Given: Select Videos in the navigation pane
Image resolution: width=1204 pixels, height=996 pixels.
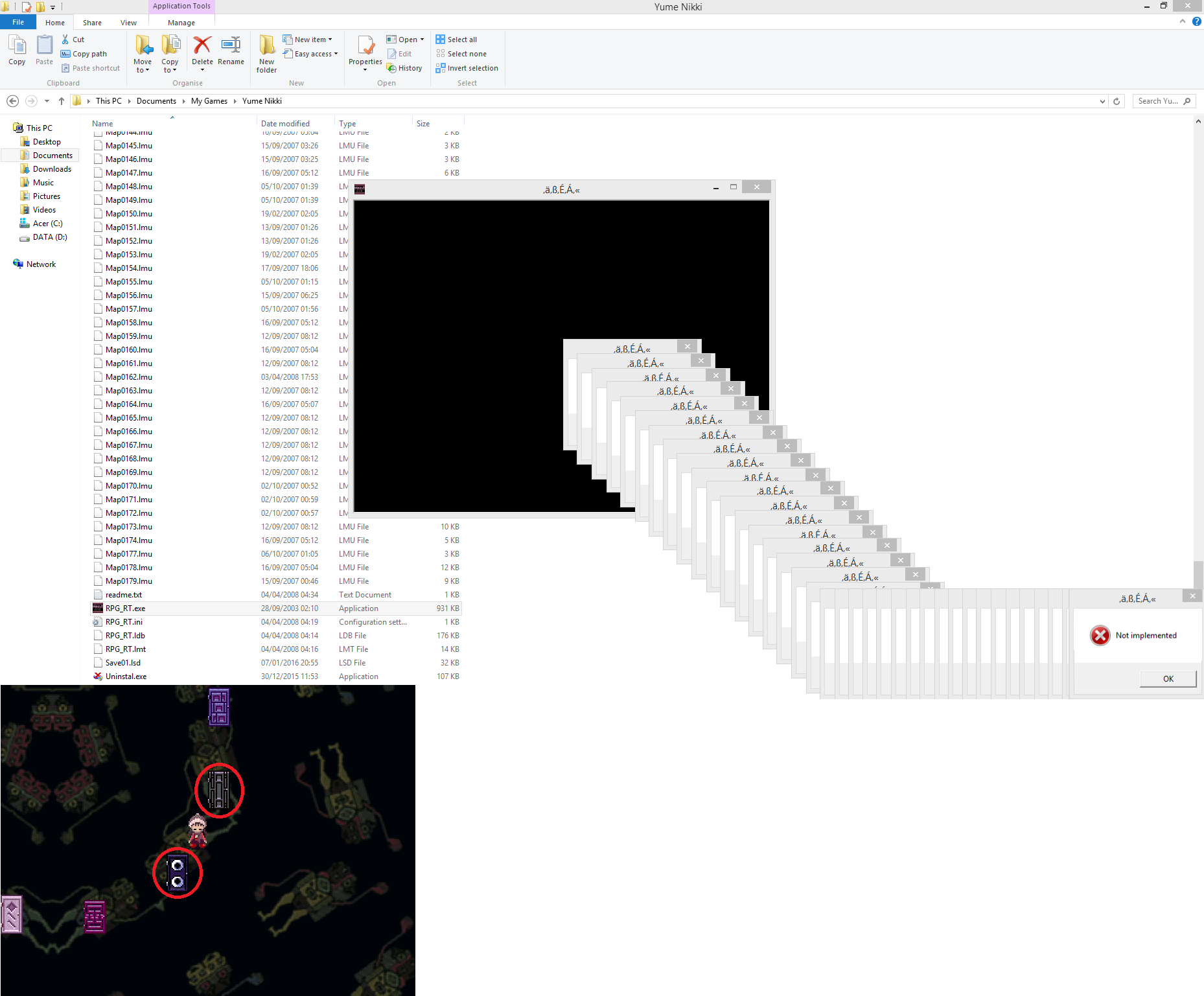Looking at the screenshot, I should point(44,210).
